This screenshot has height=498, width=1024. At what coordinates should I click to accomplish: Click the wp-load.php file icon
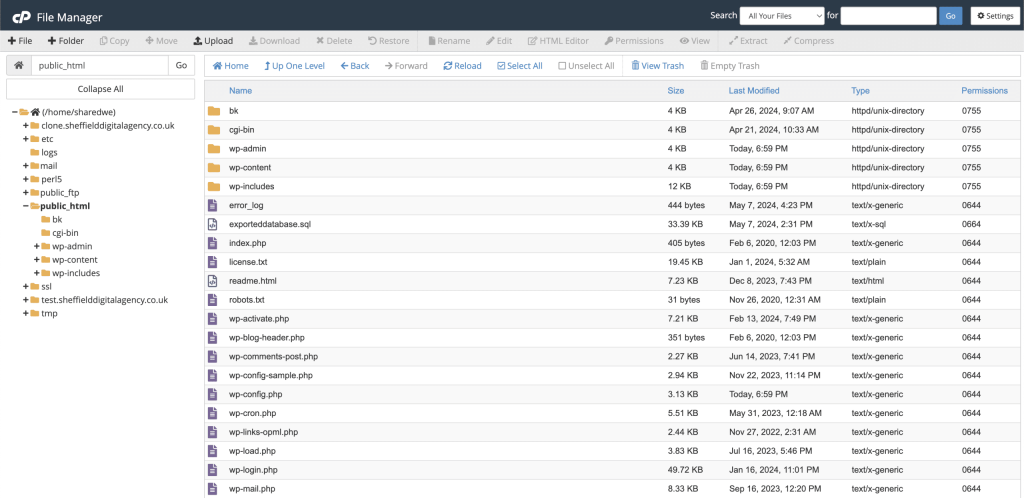coord(212,451)
